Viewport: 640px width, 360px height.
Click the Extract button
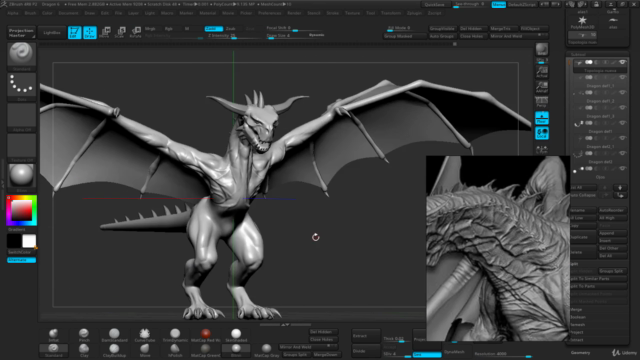[x=365, y=336]
